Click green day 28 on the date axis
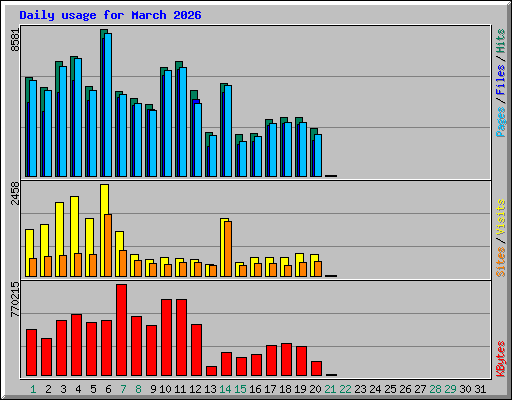This screenshot has width=512, height=400. 435,389
